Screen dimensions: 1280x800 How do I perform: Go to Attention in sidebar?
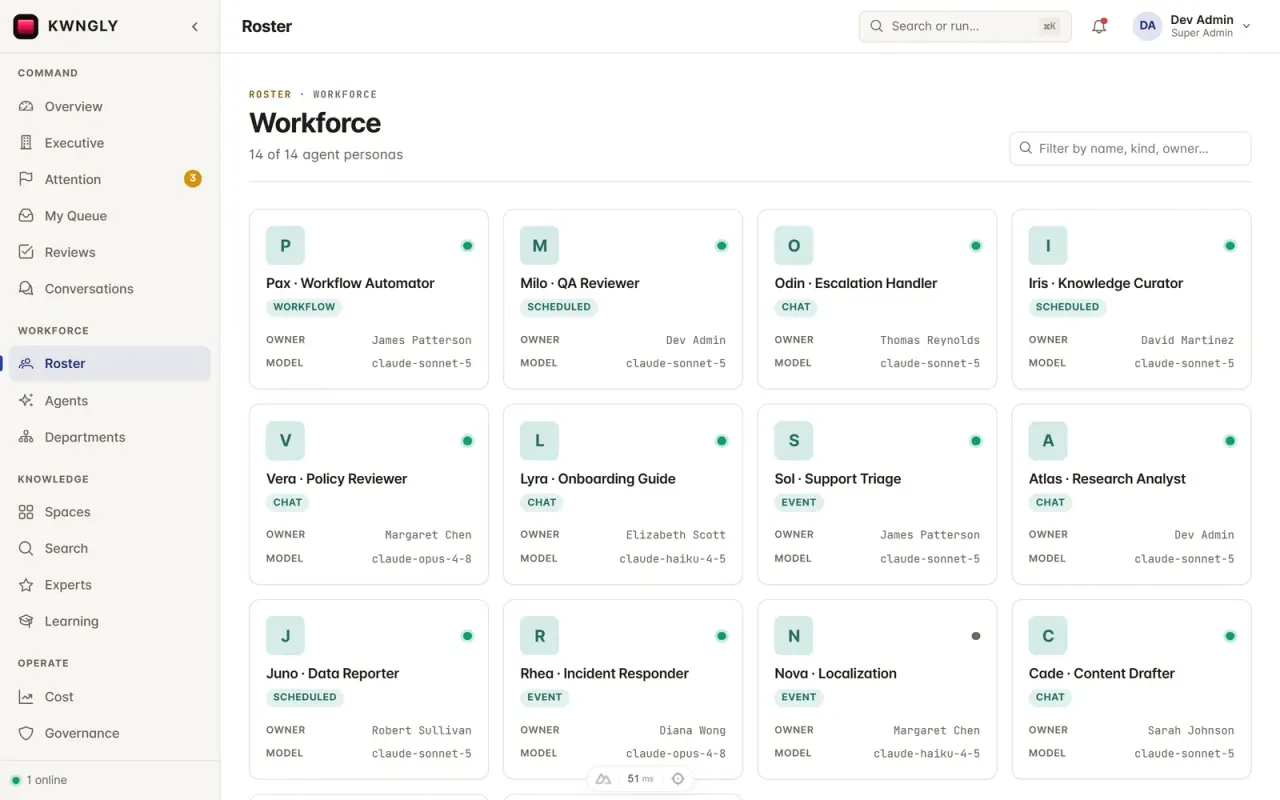tap(110, 179)
